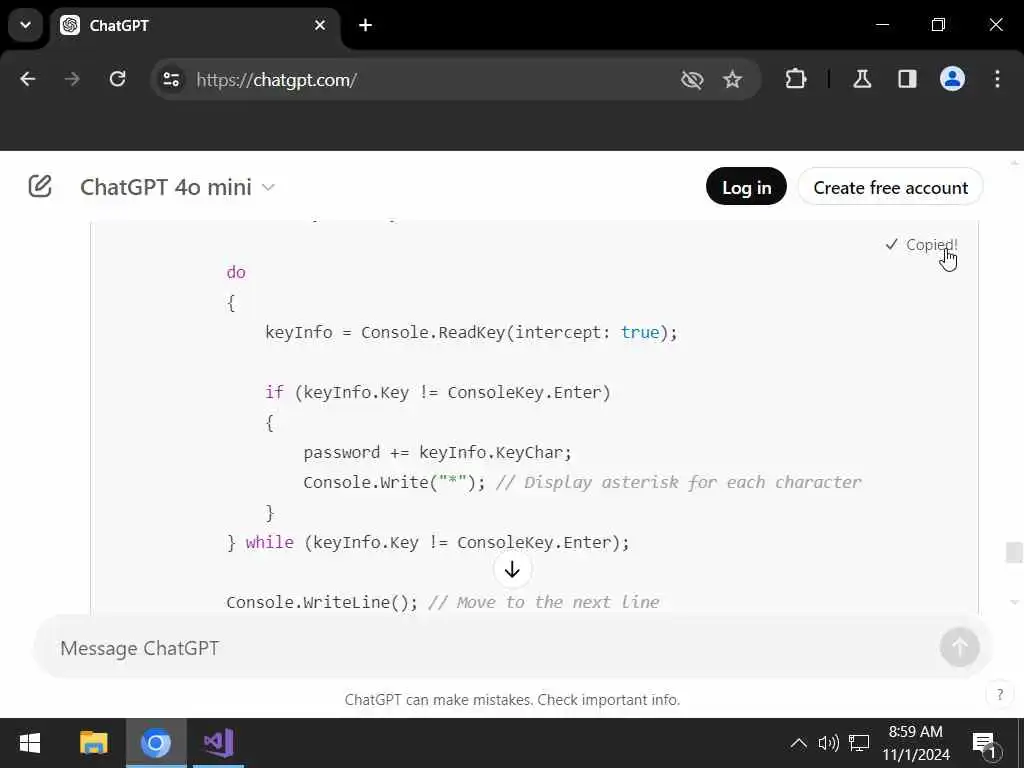
Task: Bookmark this page with star icon
Action: 733,80
